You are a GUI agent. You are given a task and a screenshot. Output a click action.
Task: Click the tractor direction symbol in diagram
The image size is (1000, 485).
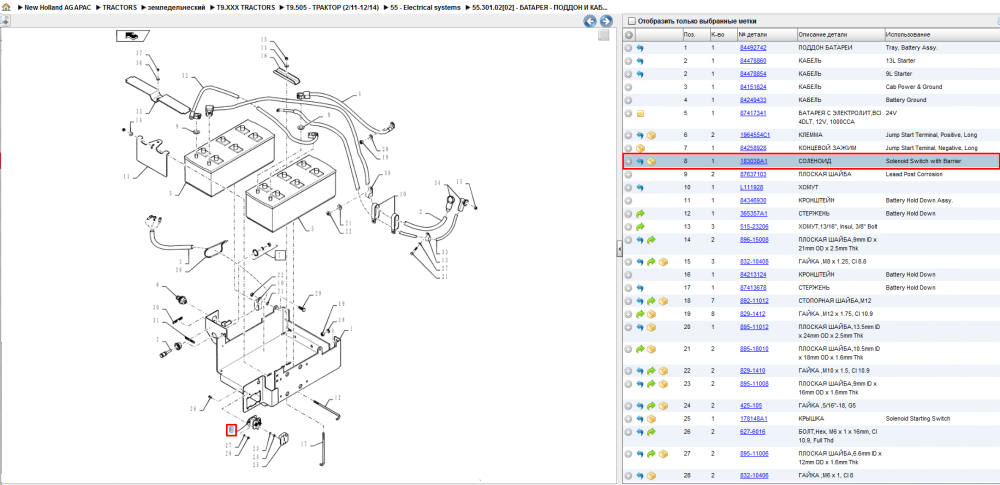coord(132,36)
